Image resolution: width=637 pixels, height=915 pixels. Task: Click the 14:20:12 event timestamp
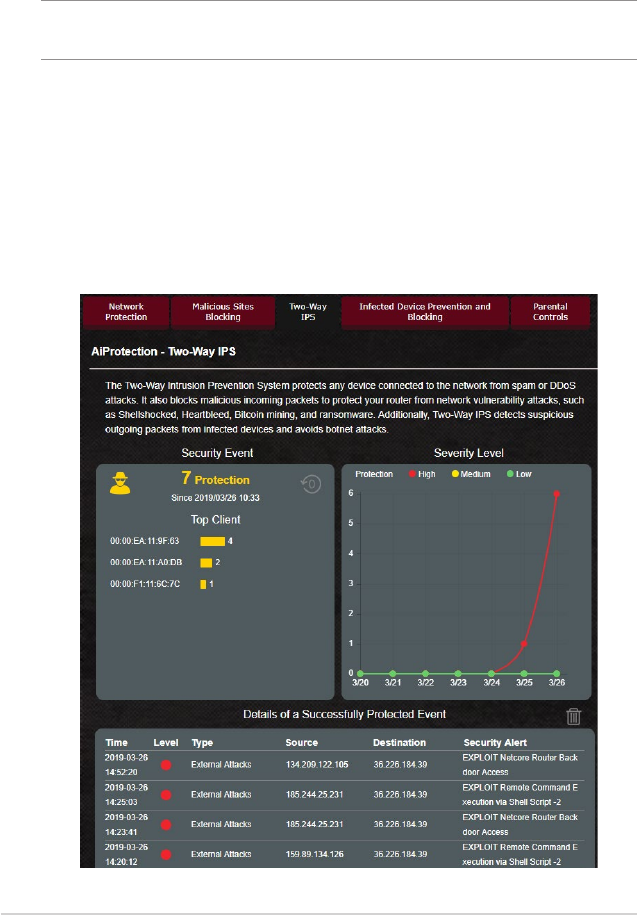coord(126,854)
